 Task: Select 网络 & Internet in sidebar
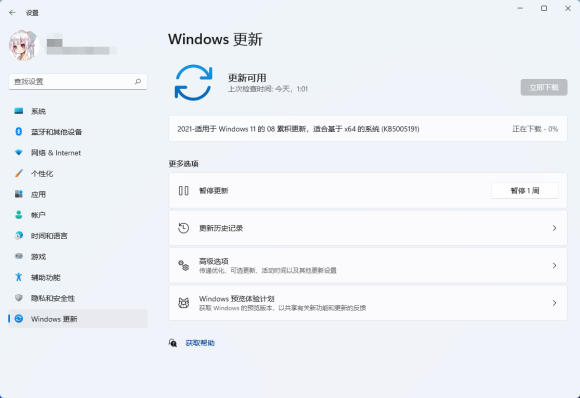click(78, 152)
